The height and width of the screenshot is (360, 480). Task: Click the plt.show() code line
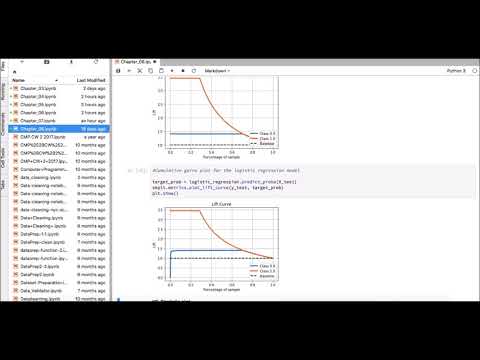coord(165,193)
